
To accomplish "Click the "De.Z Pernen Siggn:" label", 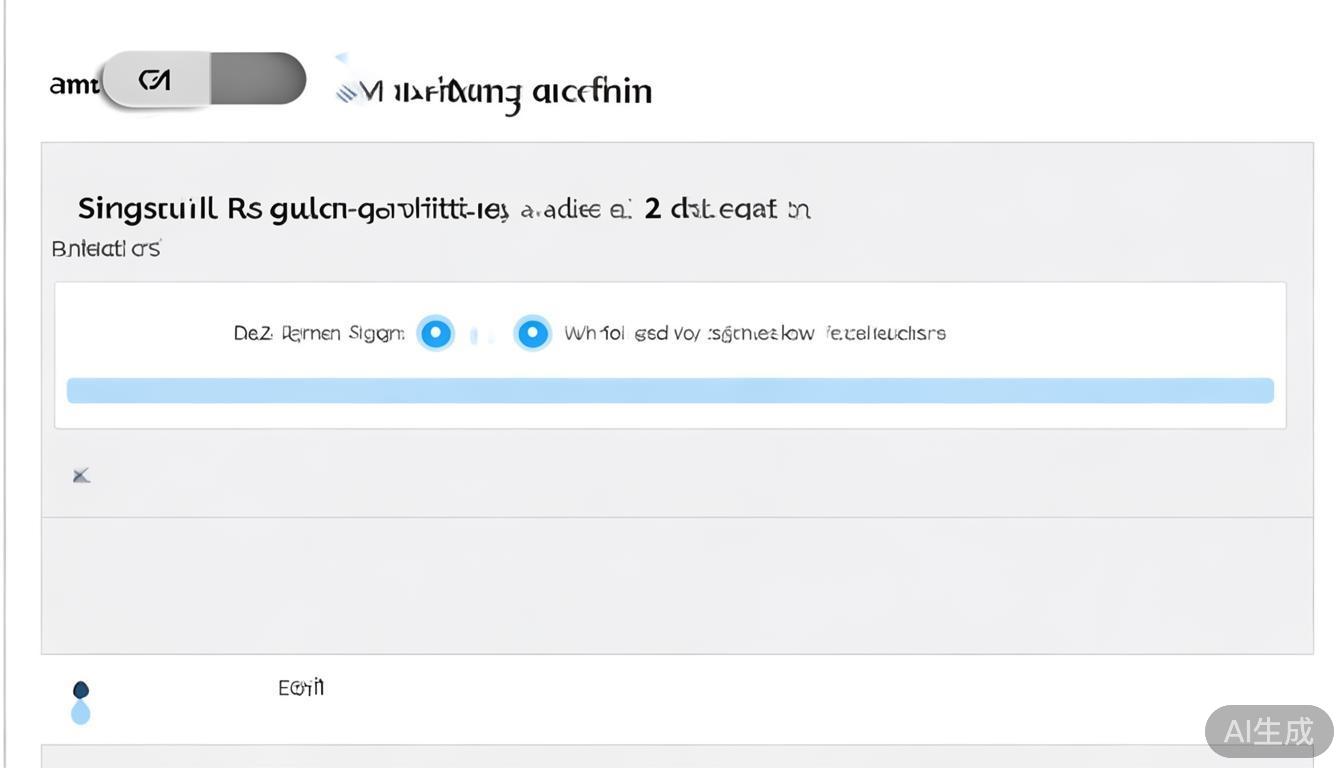I will pyautogui.click(x=319, y=333).
